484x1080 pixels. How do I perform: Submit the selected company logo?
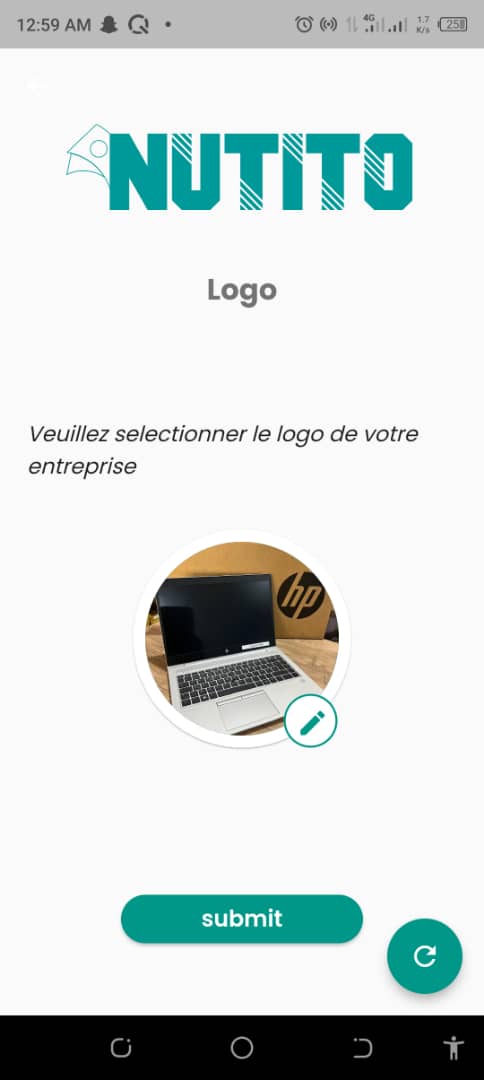coord(242,919)
